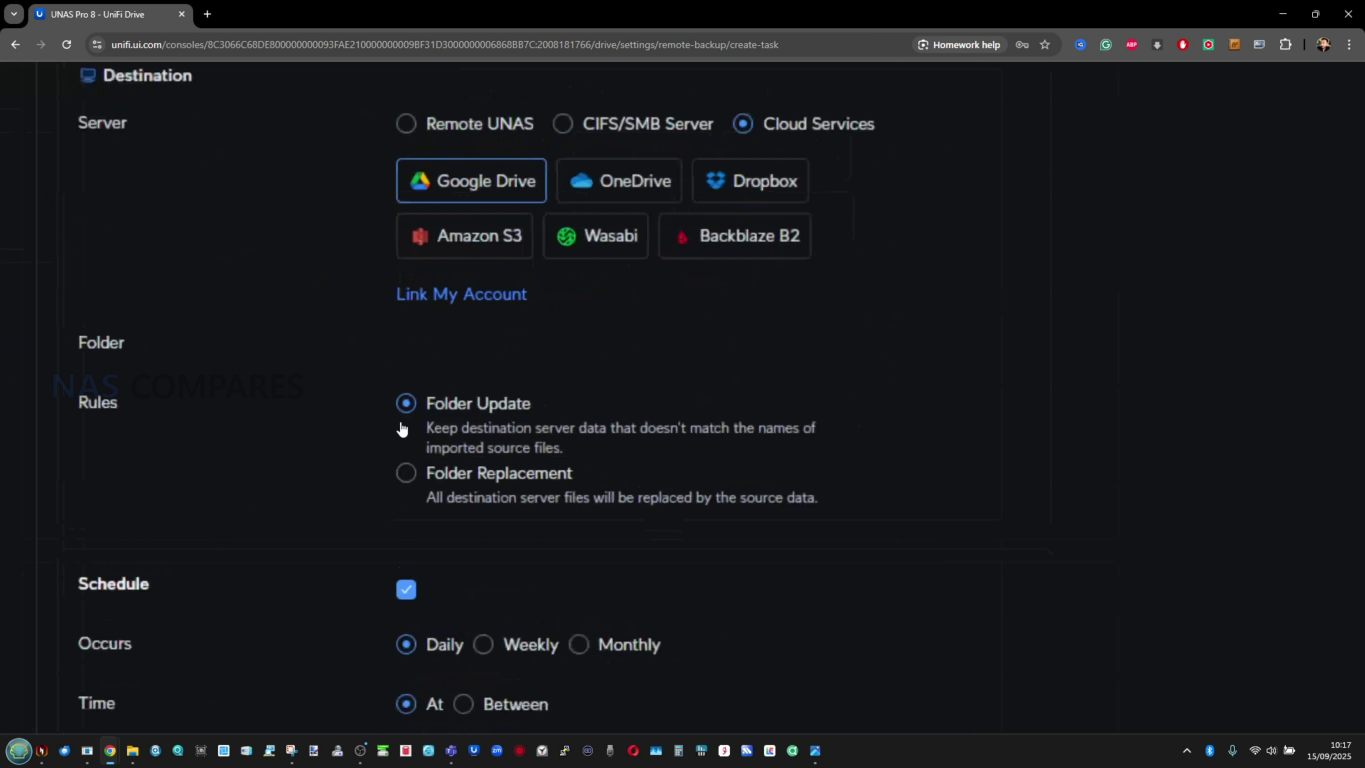Screen dimensions: 1365x768
Task: Open the Grammarly extension icon
Action: pos(1106,45)
